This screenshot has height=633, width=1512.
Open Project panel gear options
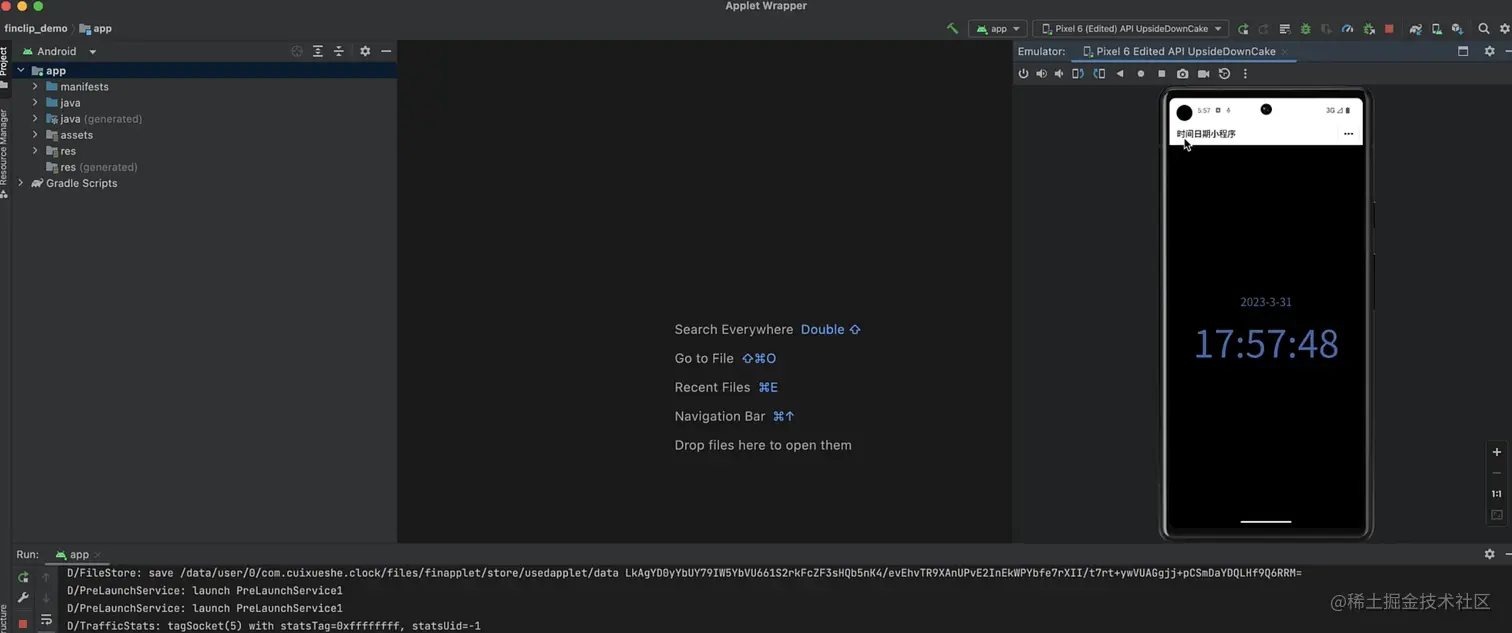[365, 51]
